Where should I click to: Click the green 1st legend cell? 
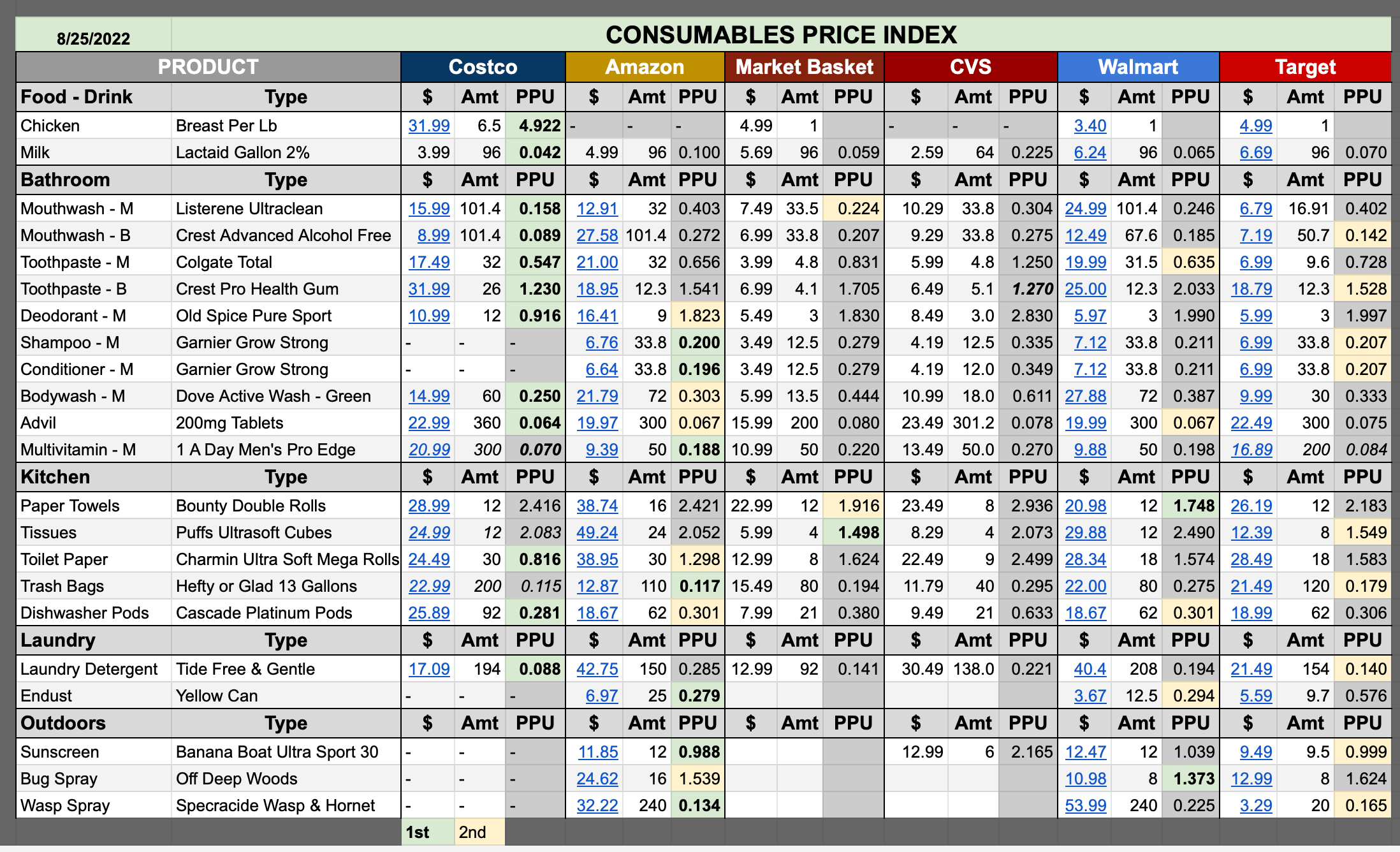tap(427, 832)
